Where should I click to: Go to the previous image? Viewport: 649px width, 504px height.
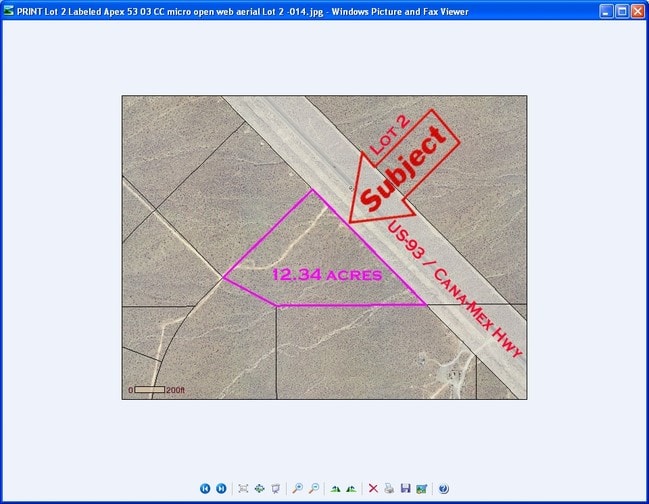click(205, 488)
